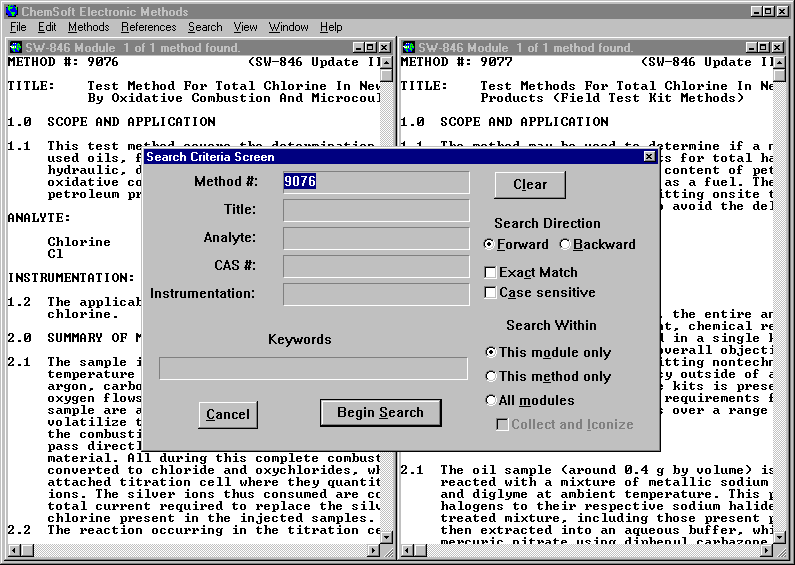Screen dimensions: 795x565
Task: Open the Window menu
Action: pos(288,27)
